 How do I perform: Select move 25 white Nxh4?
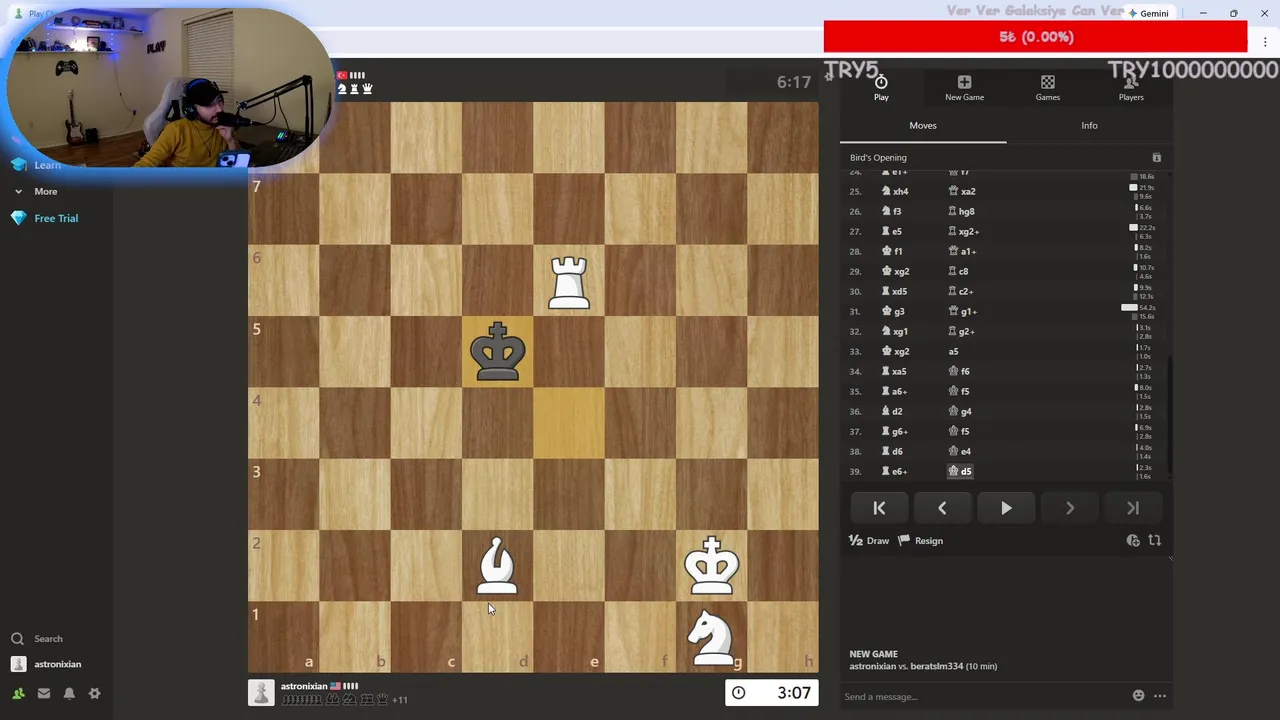pyautogui.click(x=895, y=191)
